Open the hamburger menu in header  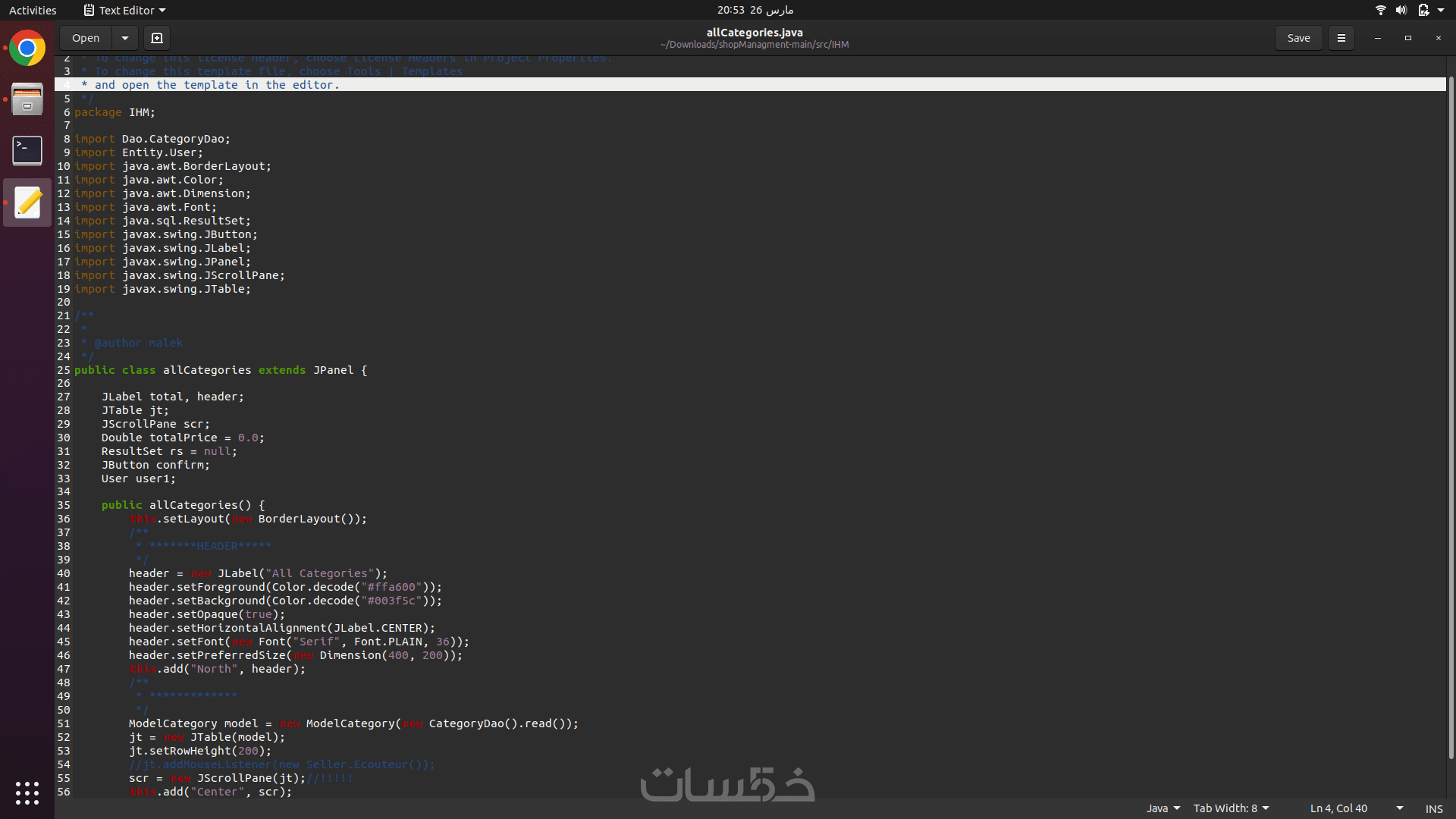coord(1341,38)
